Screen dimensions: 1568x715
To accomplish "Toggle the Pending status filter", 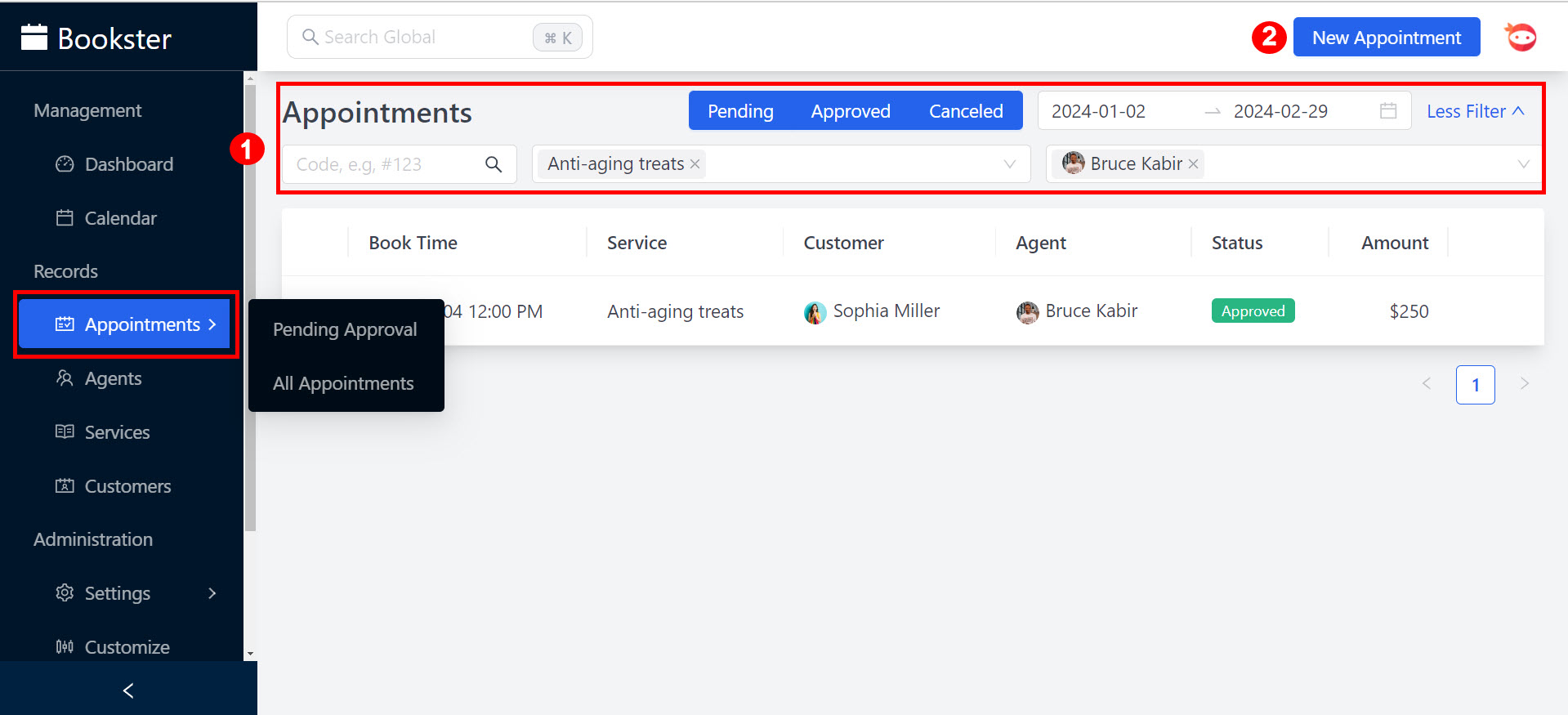I will (x=739, y=111).
